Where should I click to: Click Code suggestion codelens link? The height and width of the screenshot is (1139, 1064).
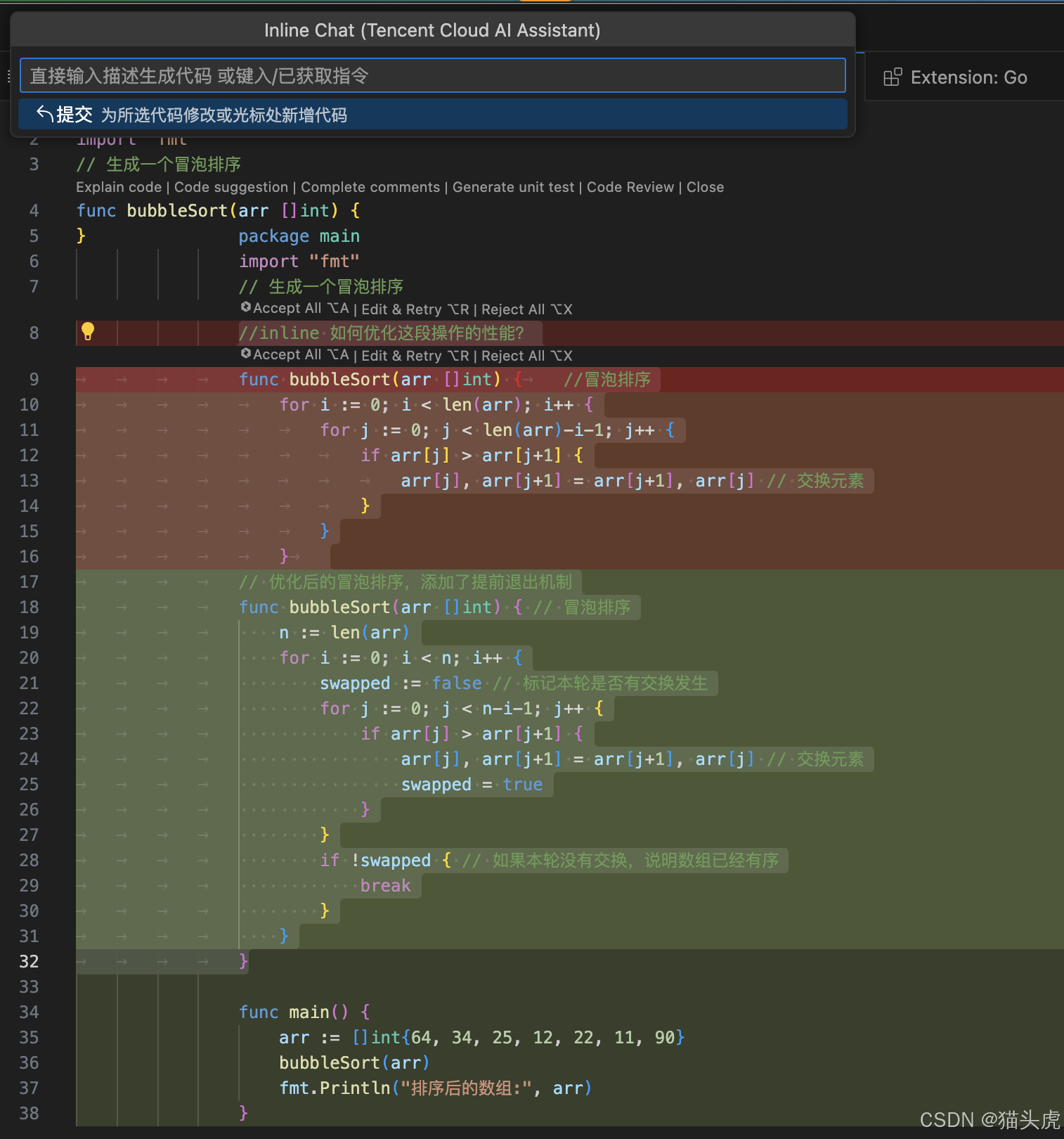click(231, 187)
